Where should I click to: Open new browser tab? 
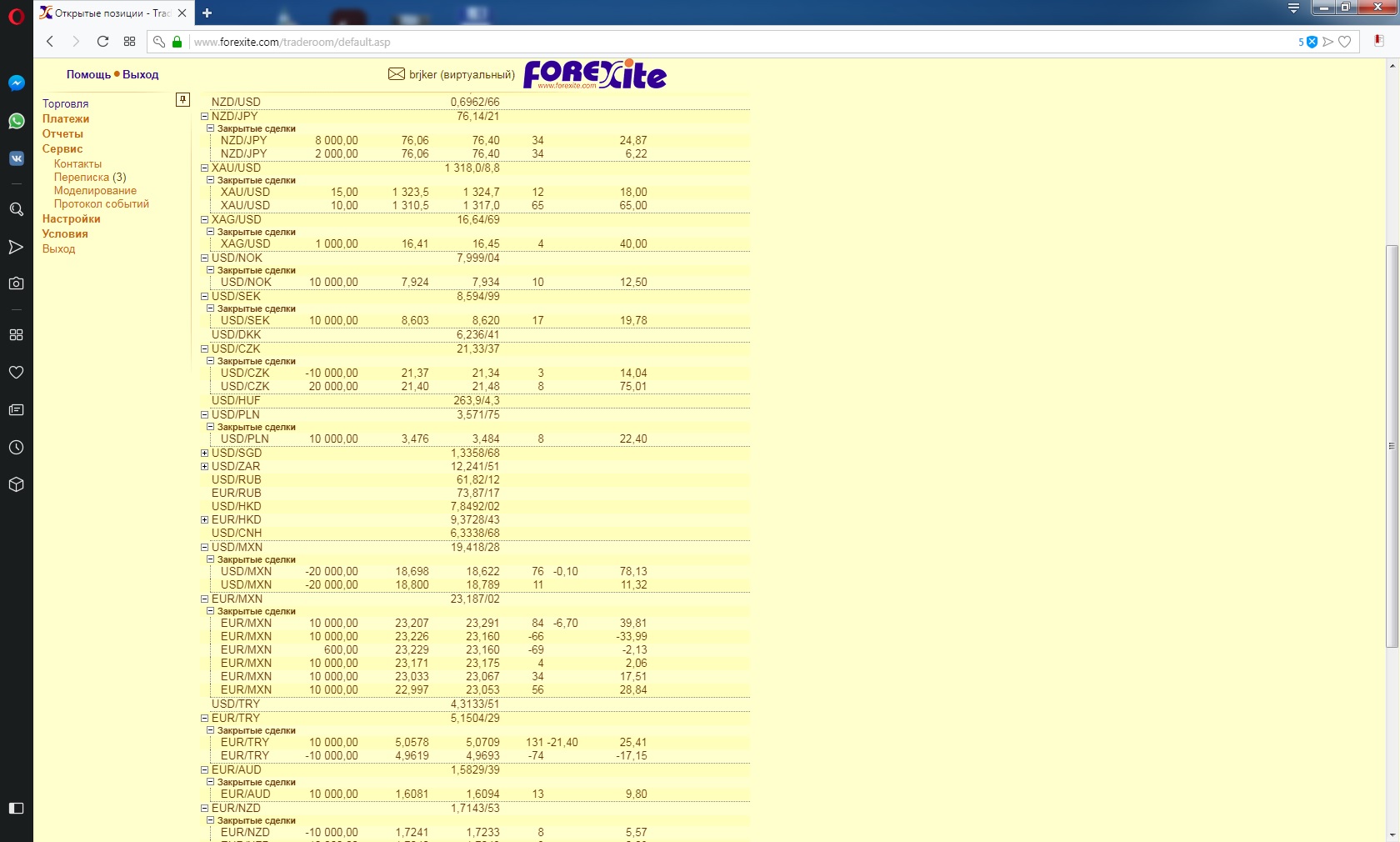[x=207, y=13]
